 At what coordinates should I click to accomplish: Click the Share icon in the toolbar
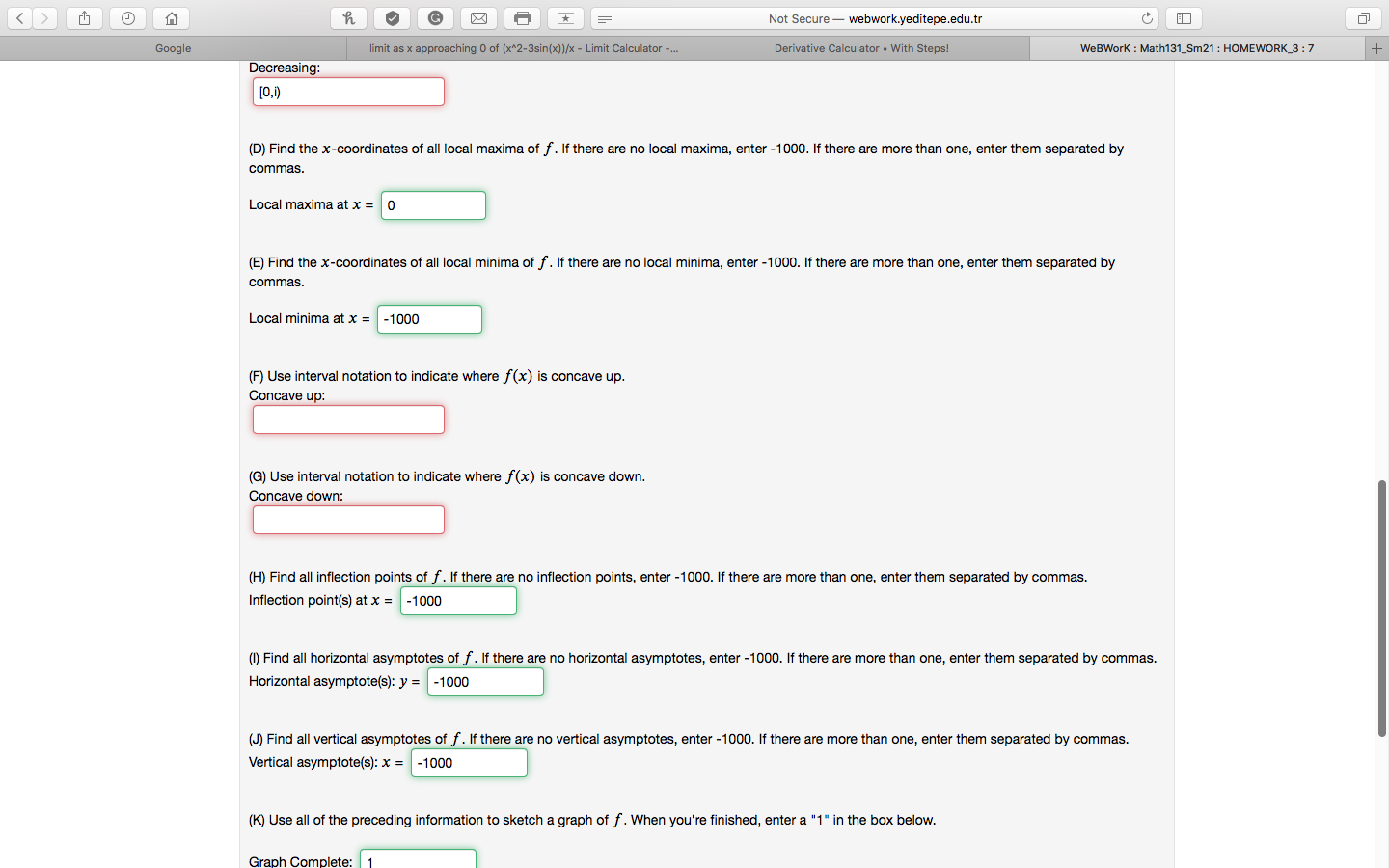point(83,17)
